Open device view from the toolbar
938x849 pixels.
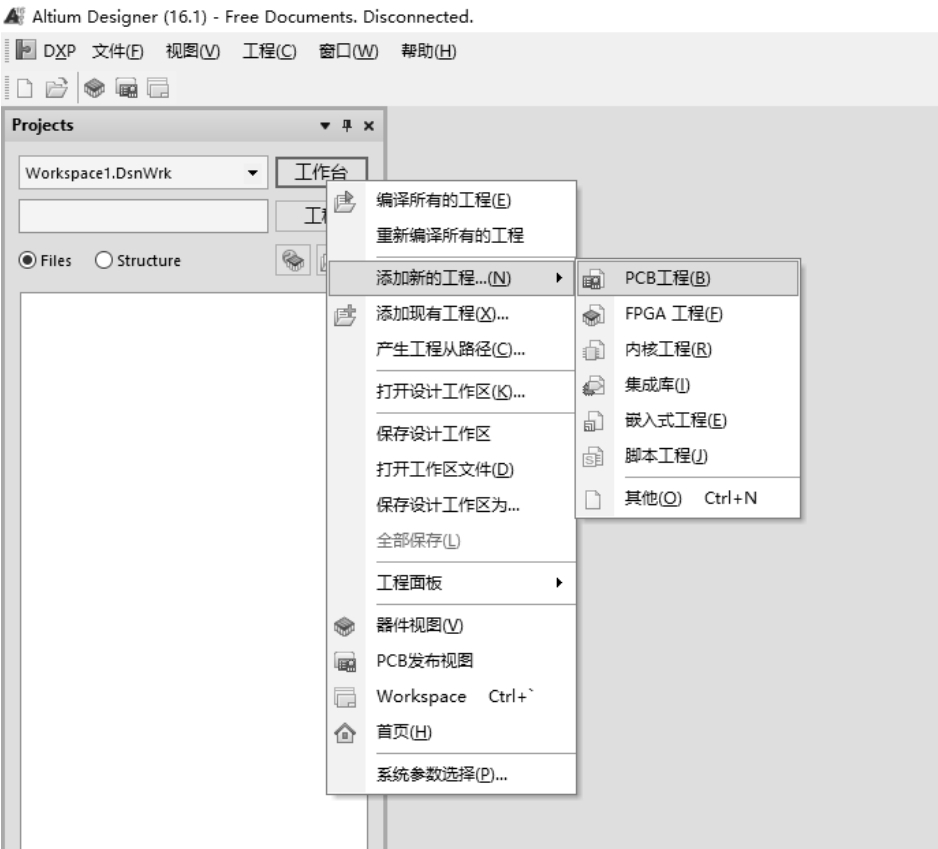(x=94, y=88)
